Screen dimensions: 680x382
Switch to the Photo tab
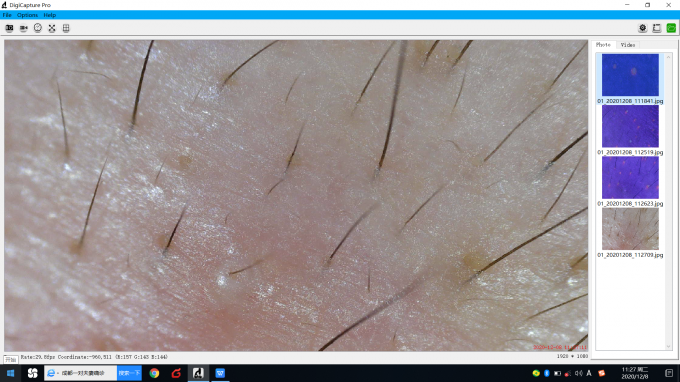603,45
